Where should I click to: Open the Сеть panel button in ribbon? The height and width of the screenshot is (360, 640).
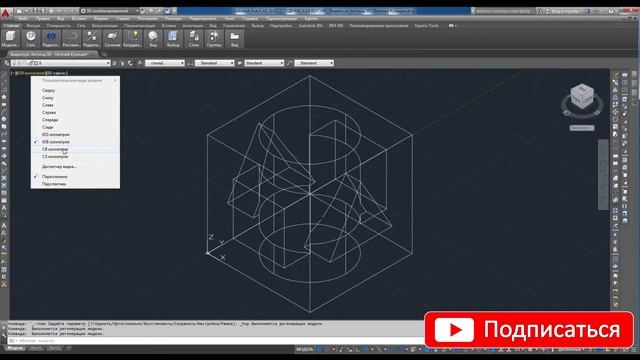pos(31,39)
